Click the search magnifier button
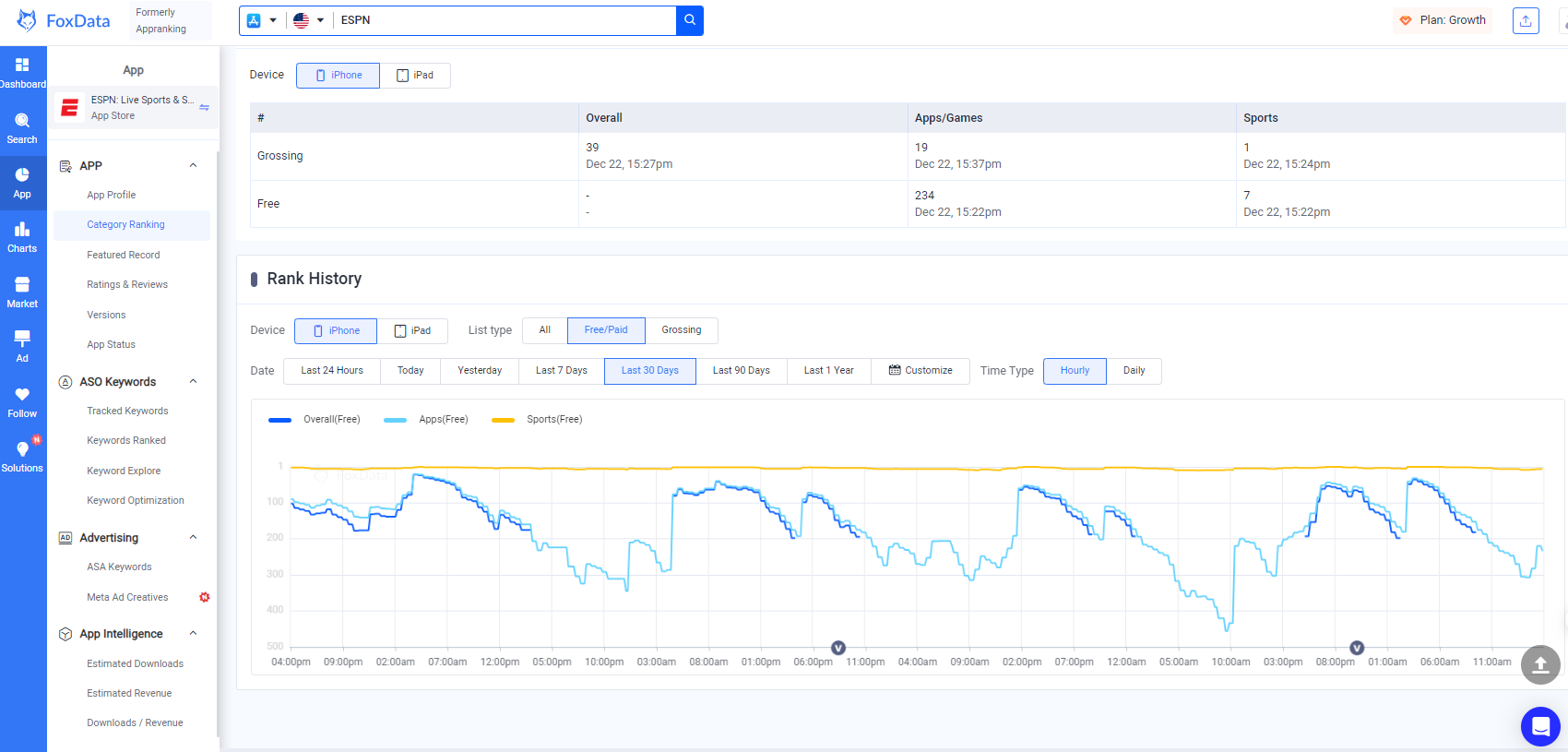 [689, 20]
